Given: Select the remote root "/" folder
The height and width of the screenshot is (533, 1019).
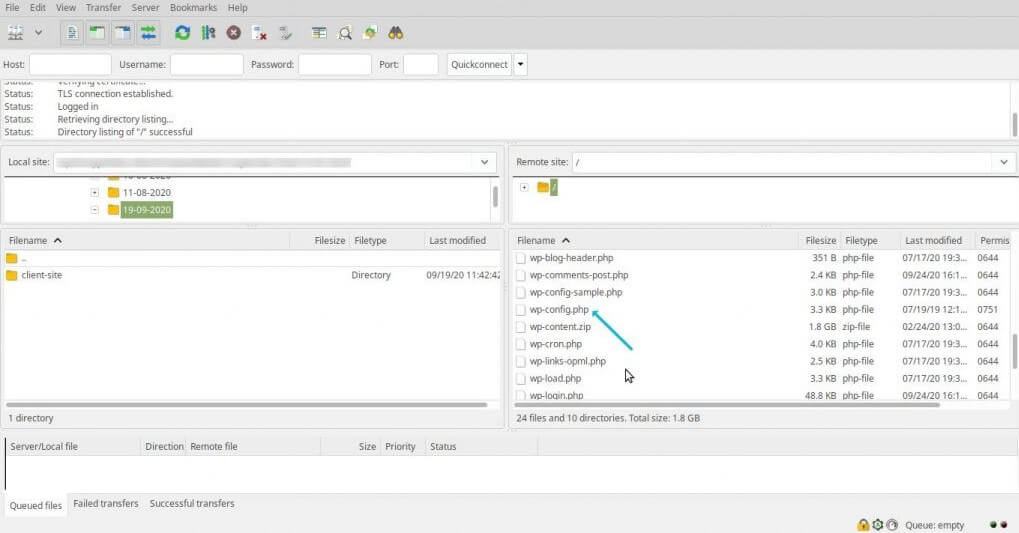Looking at the screenshot, I should [553, 187].
